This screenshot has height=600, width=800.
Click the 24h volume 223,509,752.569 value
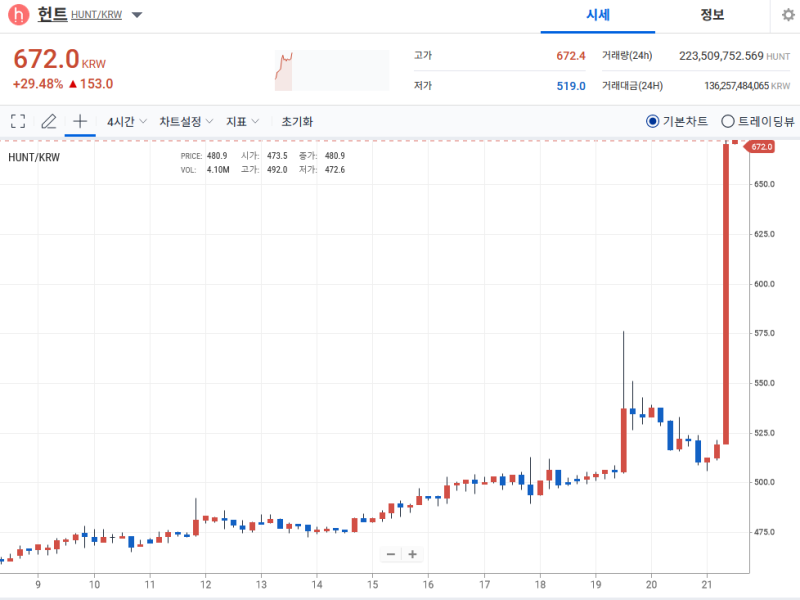[x=721, y=56]
